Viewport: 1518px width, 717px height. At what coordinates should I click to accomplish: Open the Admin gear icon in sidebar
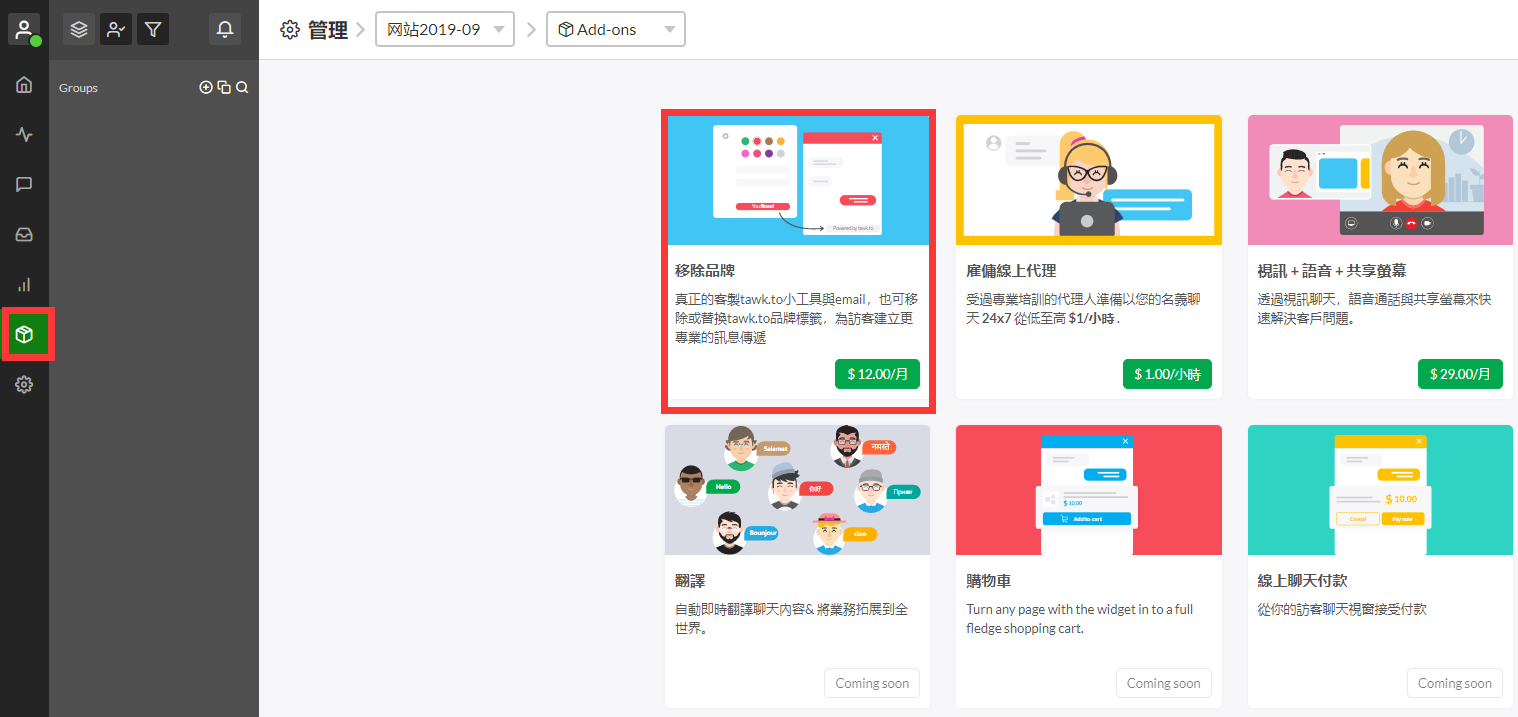tap(24, 384)
